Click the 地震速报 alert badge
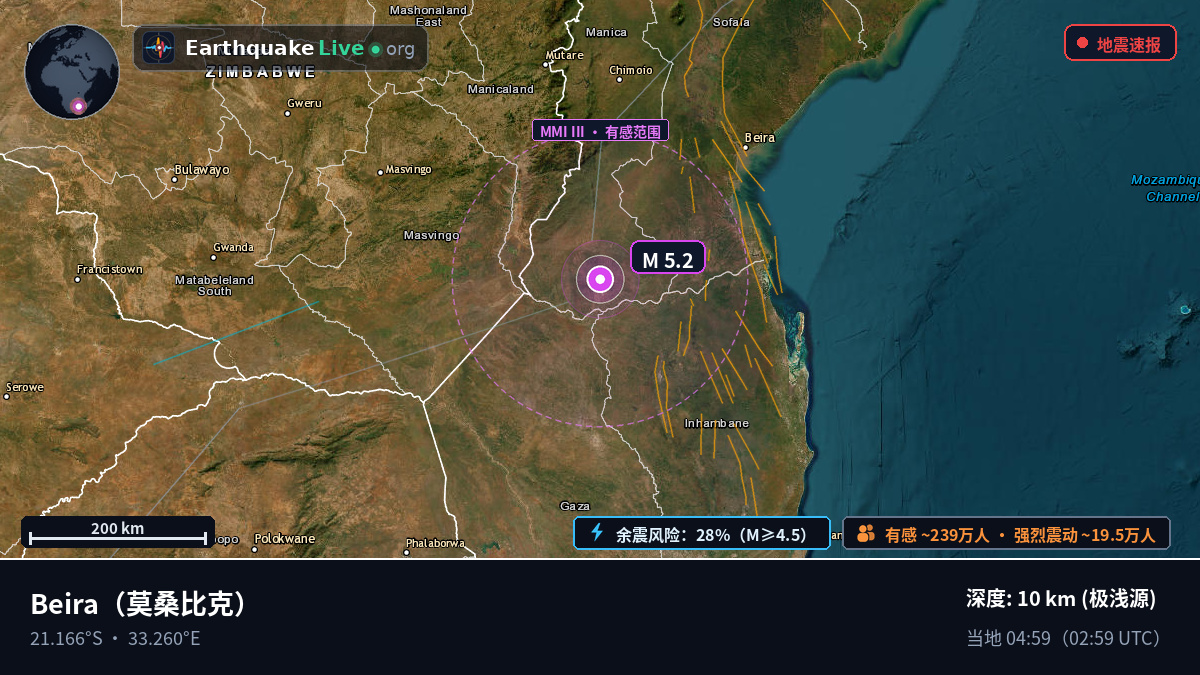Viewport: 1200px width, 675px height. tap(1120, 44)
